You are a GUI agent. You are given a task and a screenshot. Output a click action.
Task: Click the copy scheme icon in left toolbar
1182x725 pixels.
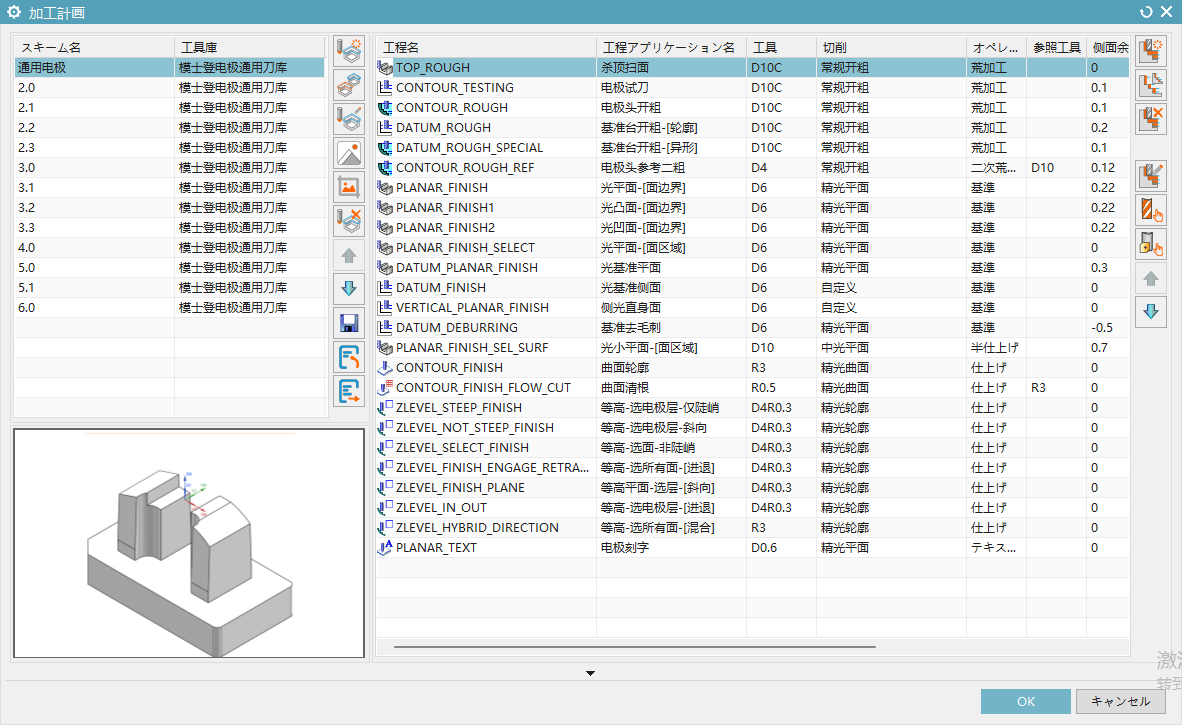tap(349, 84)
